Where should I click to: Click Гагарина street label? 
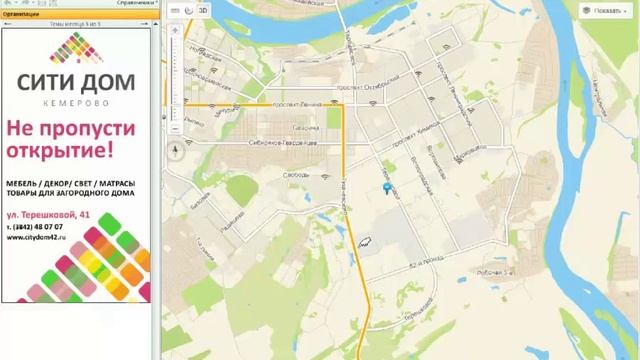306,128
